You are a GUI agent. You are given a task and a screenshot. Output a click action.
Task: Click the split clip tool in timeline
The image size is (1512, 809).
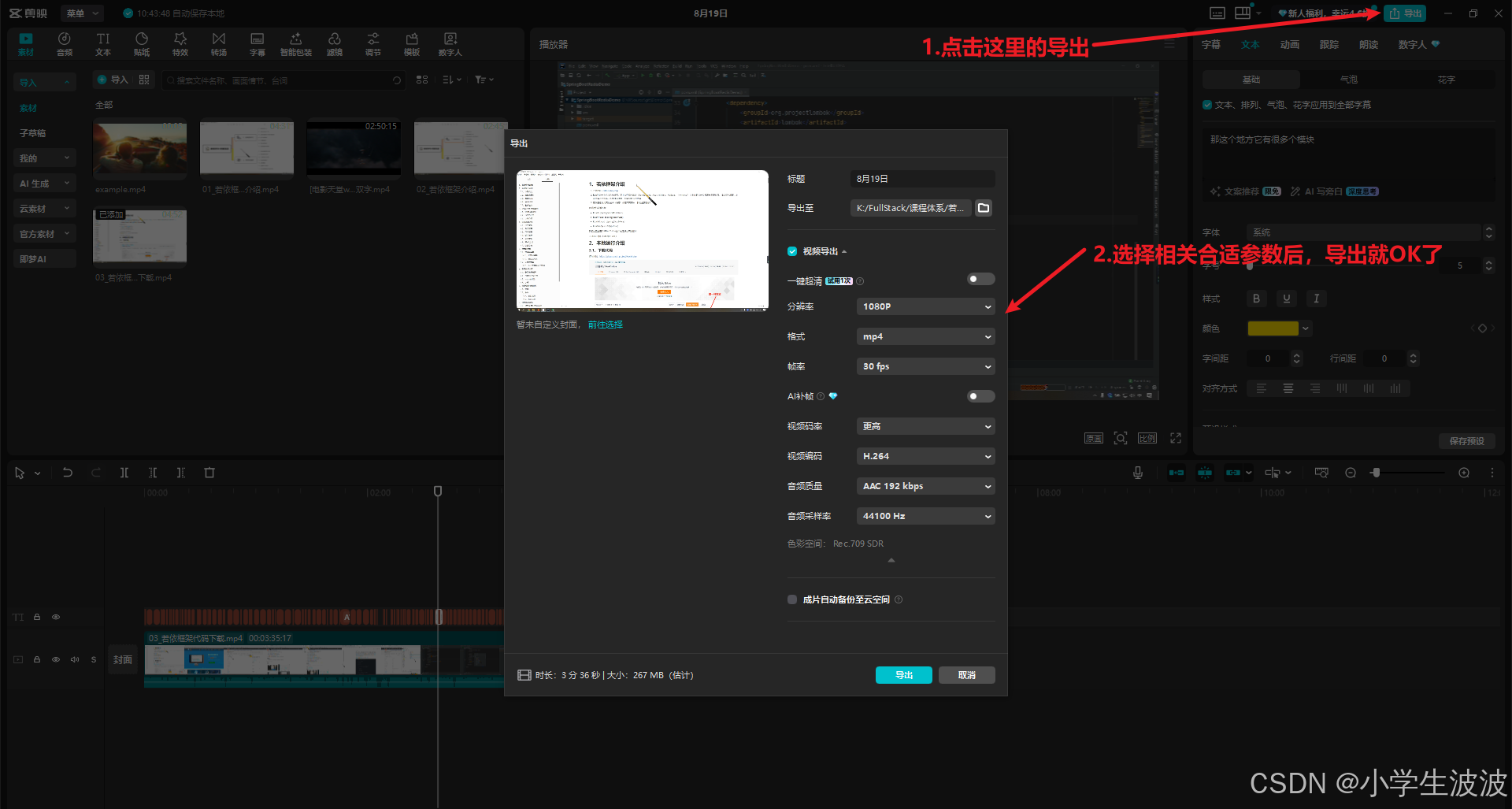click(x=124, y=473)
